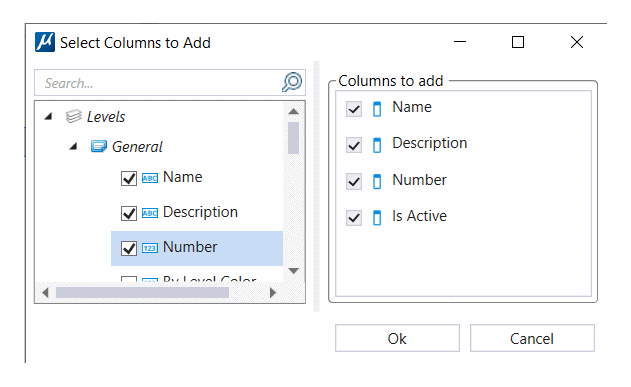Image resolution: width=631 pixels, height=387 pixels.
Task: Click column icon next to Name in Columns to add
Action: click(x=377, y=109)
